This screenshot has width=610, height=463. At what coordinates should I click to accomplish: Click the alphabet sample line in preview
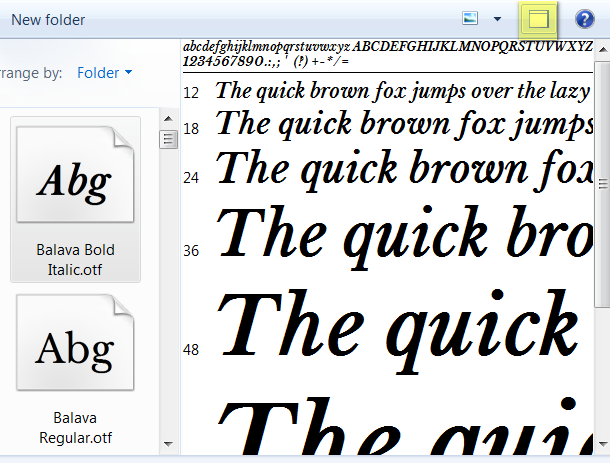tap(388, 47)
